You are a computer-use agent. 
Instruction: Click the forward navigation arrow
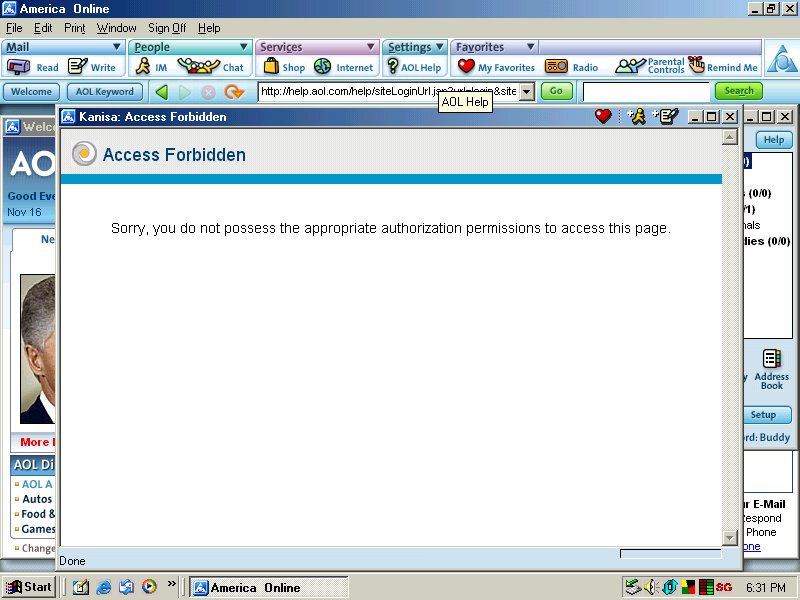click(x=184, y=92)
